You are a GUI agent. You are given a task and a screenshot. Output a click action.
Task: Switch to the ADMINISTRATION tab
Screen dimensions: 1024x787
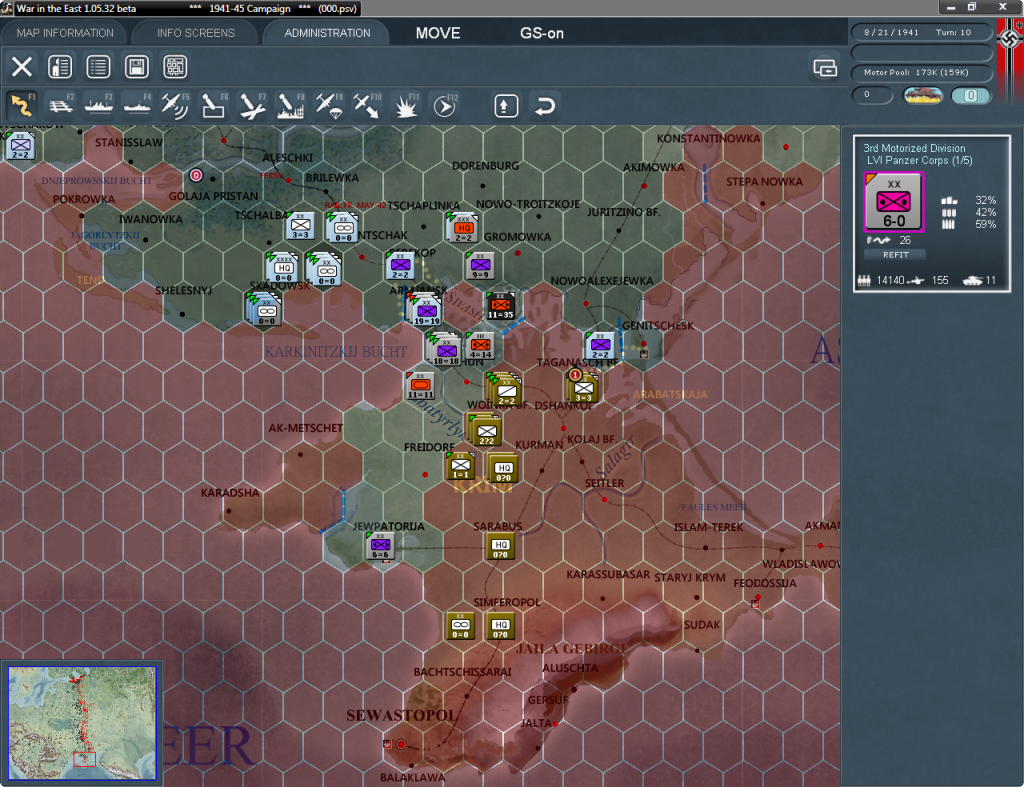tap(327, 33)
